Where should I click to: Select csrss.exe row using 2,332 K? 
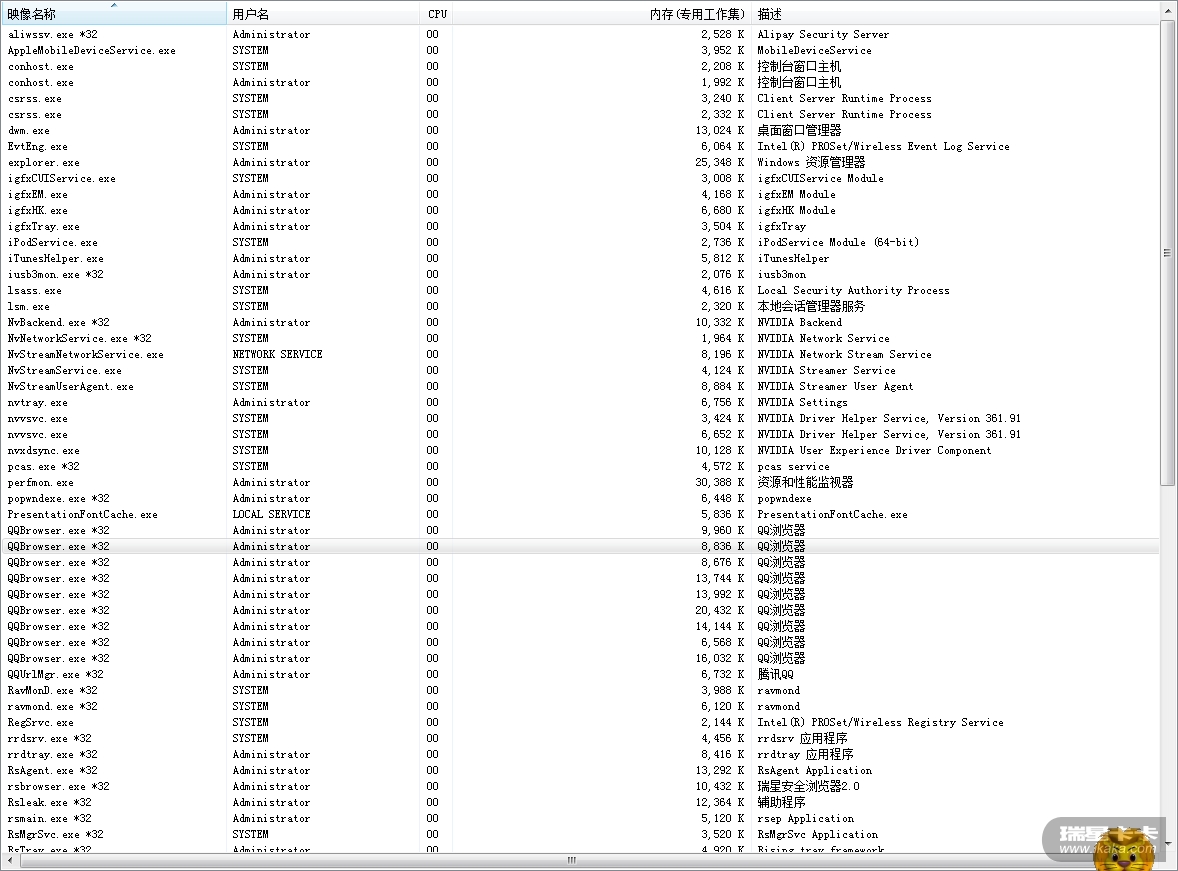click(580, 114)
